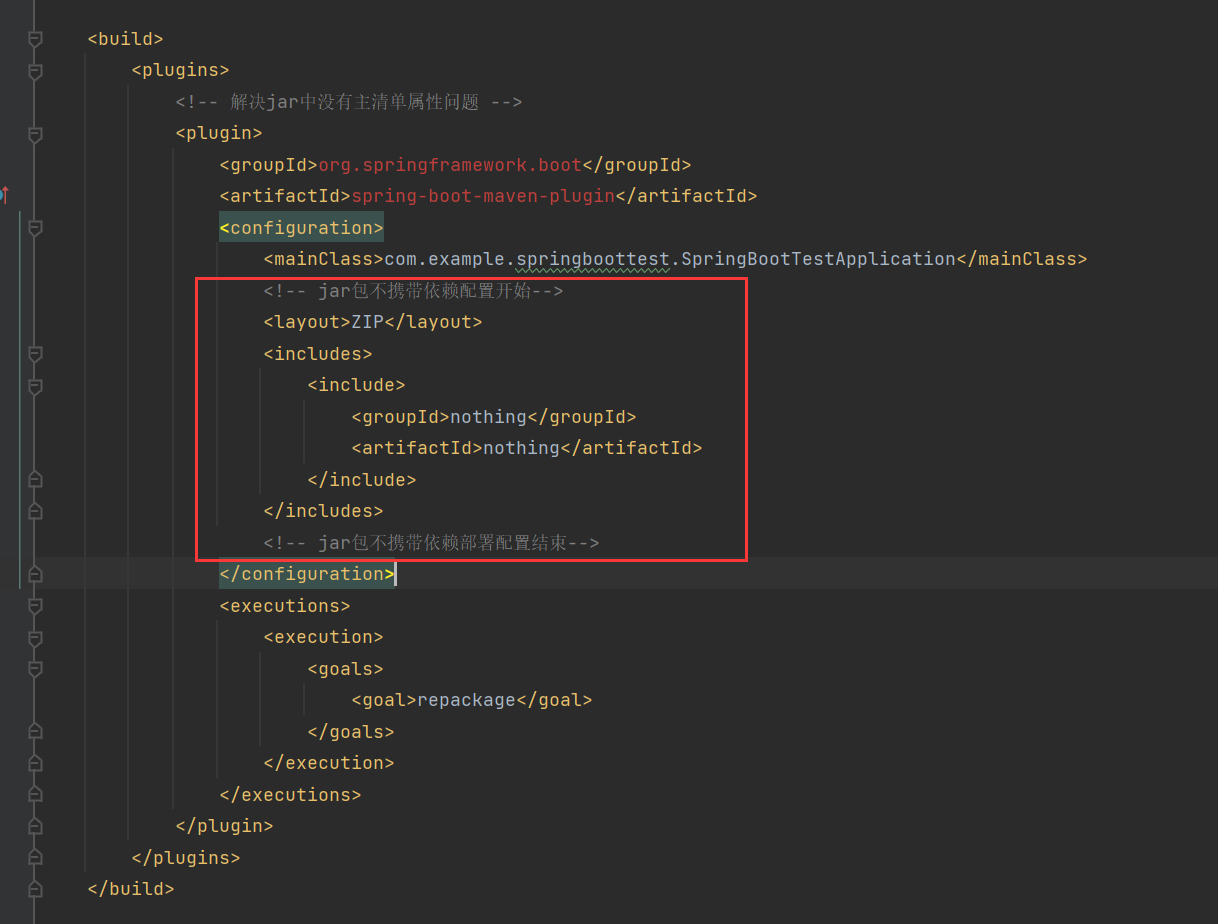1218x924 pixels.
Task: Fold block at the </goals> closing tag
Action: 35,732
